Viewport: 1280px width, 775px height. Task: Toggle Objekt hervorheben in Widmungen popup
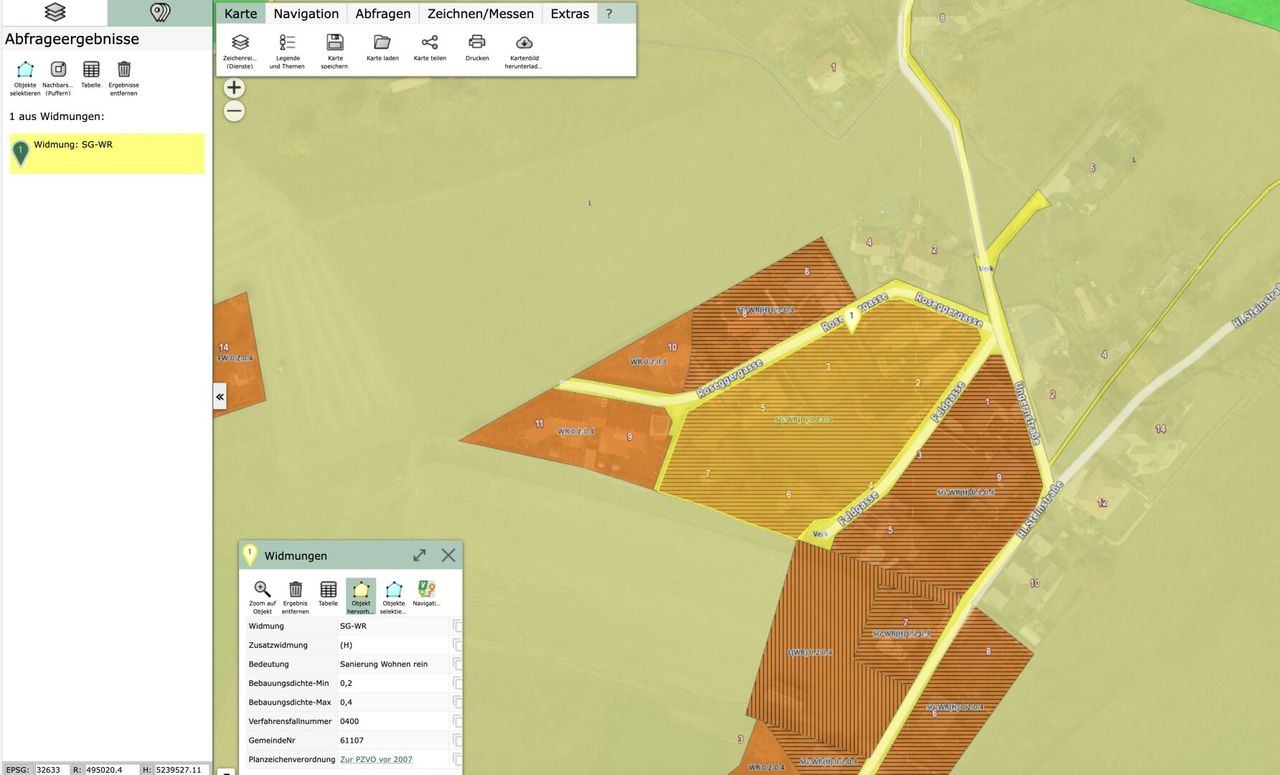click(361, 590)
